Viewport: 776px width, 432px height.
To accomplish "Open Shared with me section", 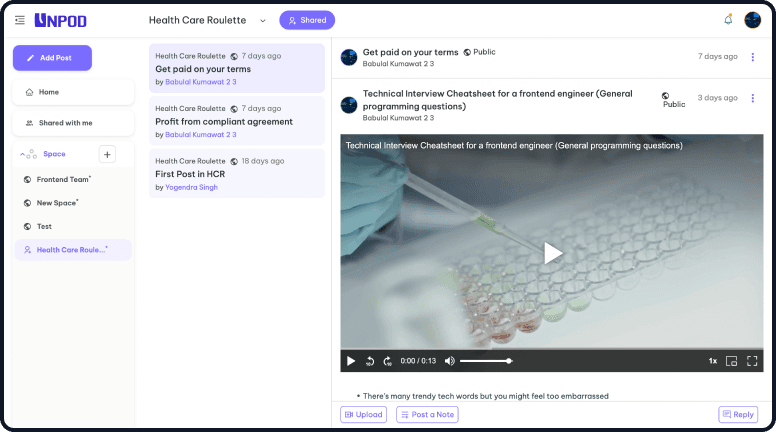I will [73, 123].
